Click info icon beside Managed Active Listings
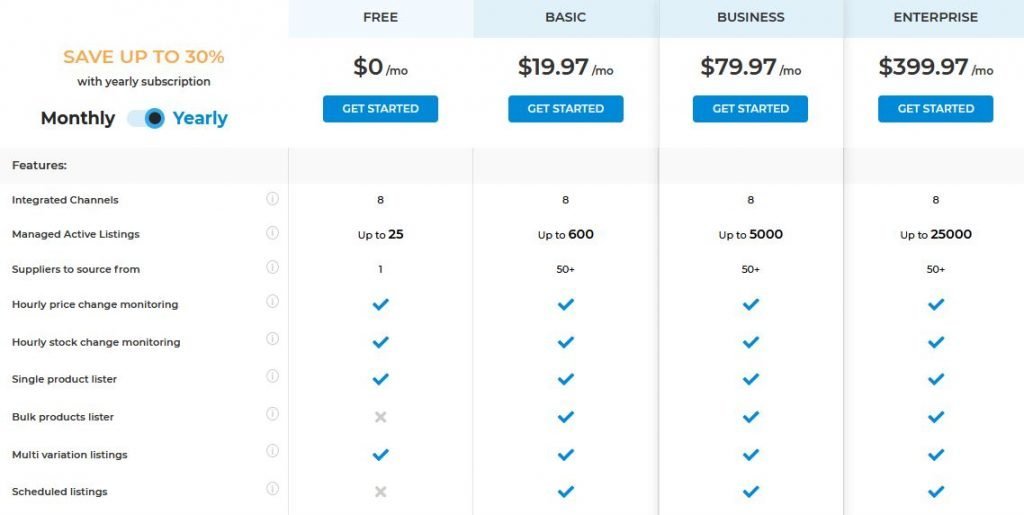Viewport: 1024px width, 515px height. pos(272,234)
